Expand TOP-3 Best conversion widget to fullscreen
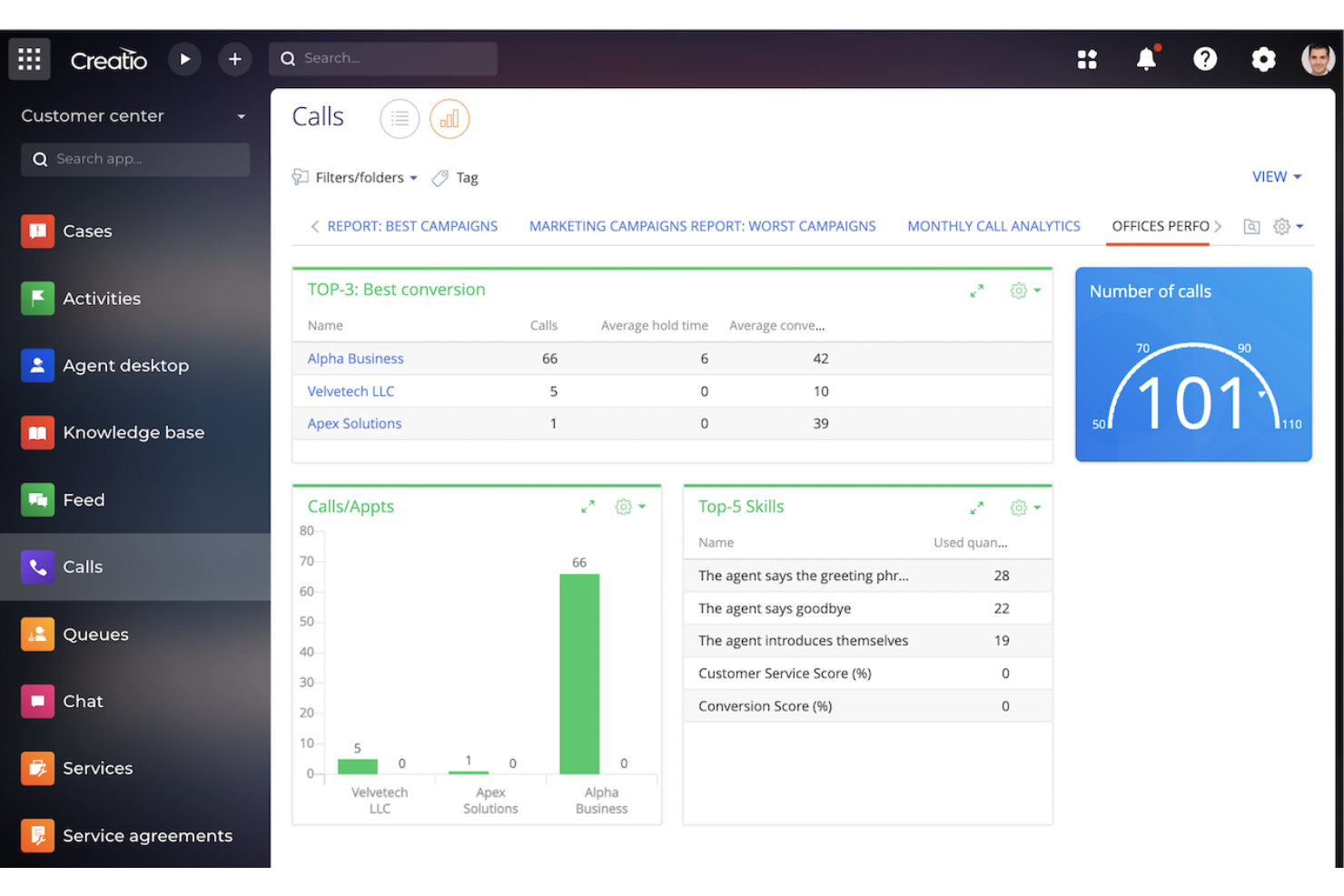 pyautogui.click(x=976, y=290)
